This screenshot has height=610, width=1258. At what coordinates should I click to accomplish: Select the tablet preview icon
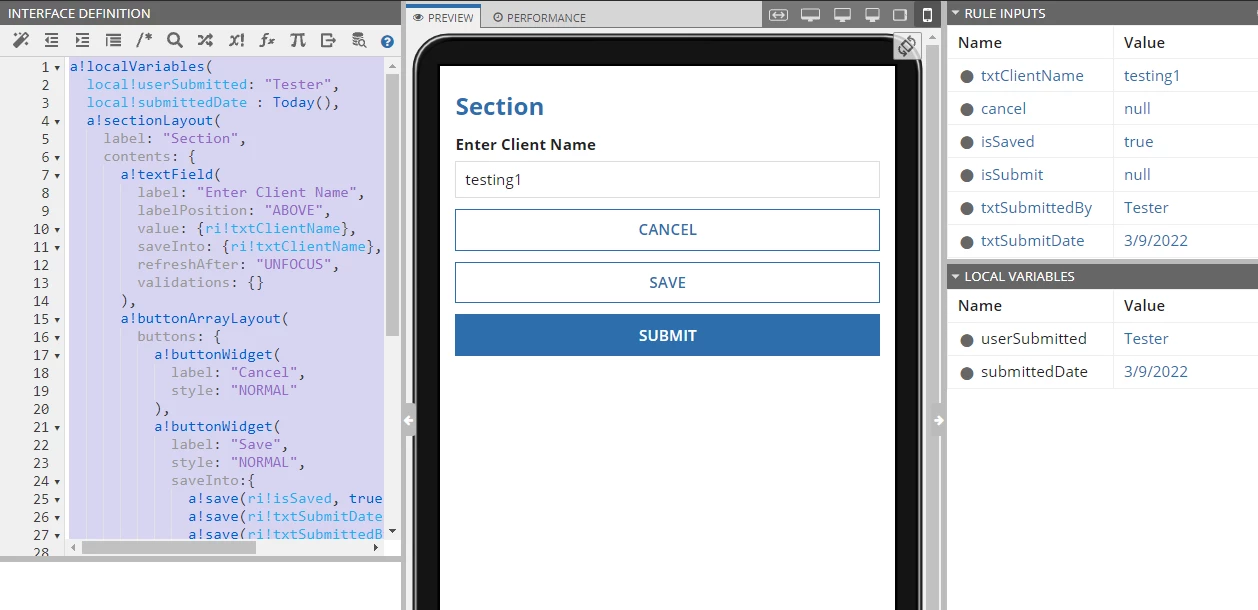click(x=899, y=15)
